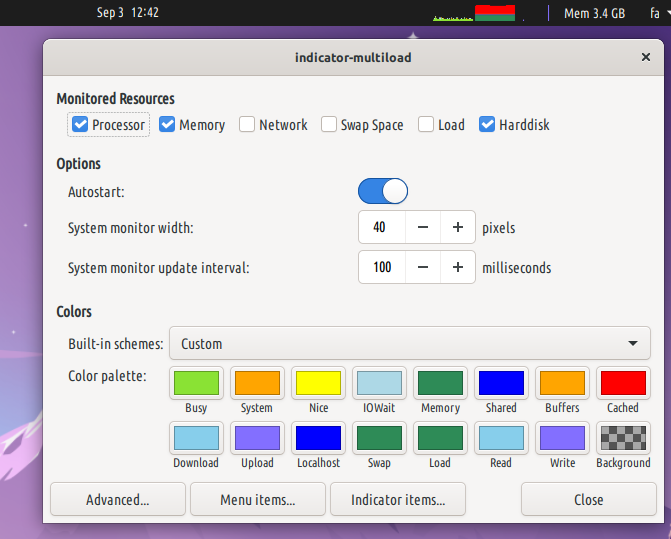Uncheck the Processor checkbox
The image size is (671, 539).
[81, 125]
